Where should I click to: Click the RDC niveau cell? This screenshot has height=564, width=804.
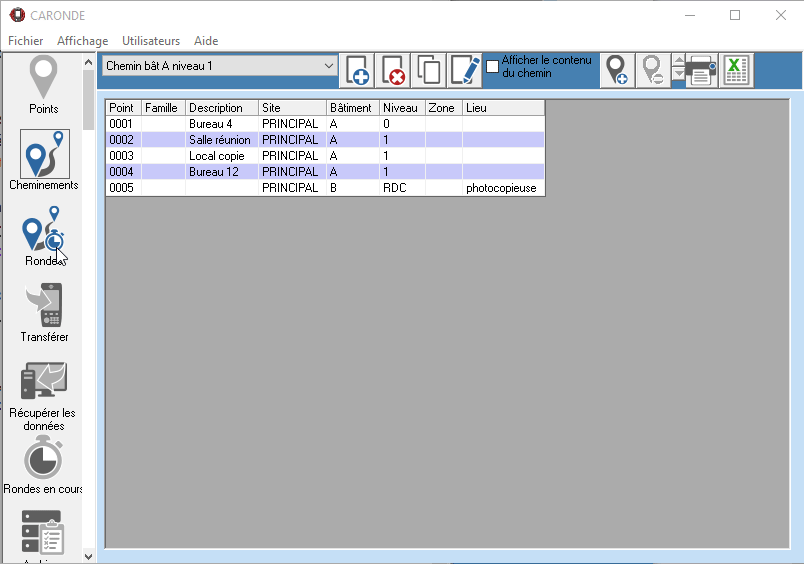click(402, 188)
